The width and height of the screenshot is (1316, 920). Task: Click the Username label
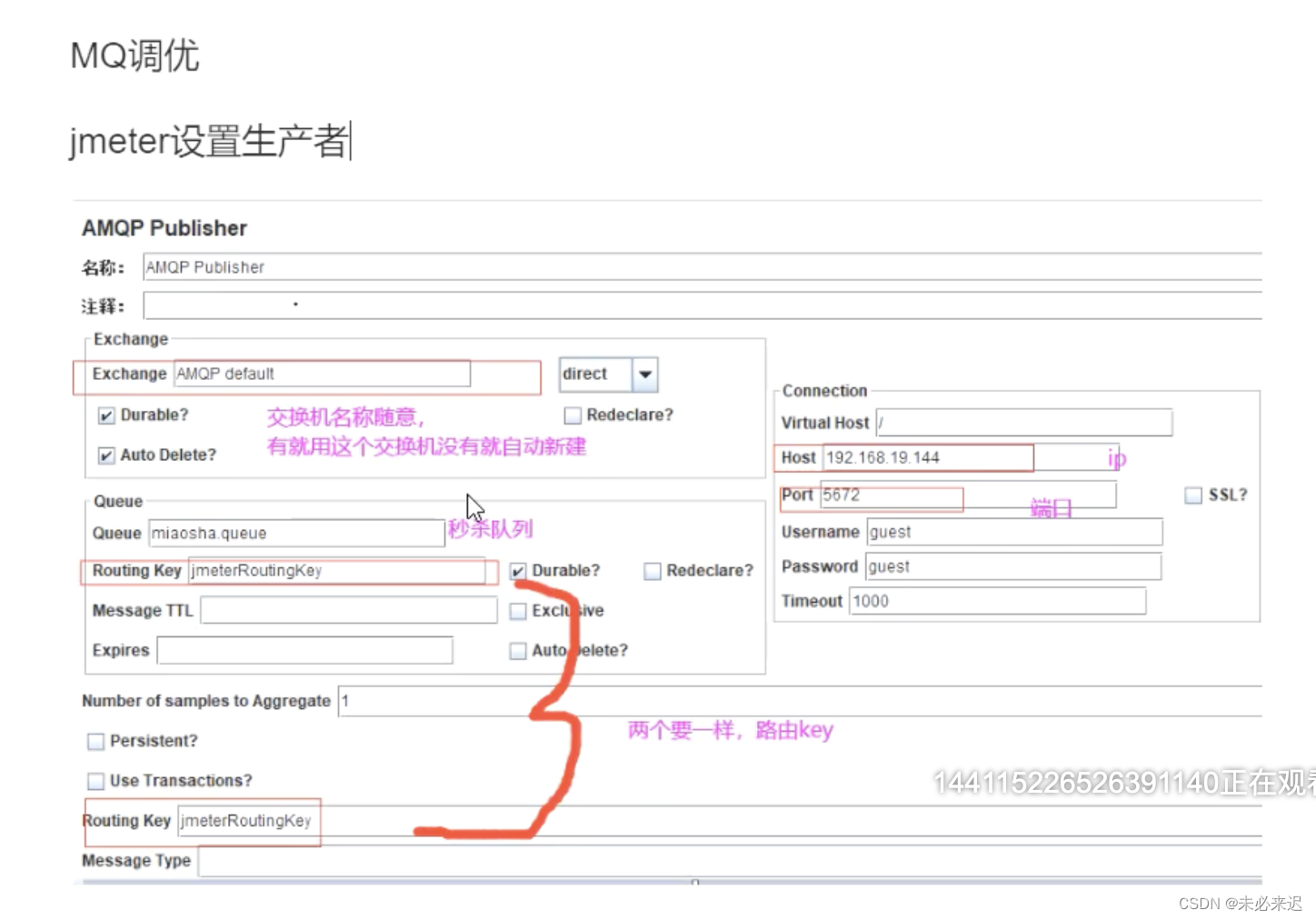821,532
